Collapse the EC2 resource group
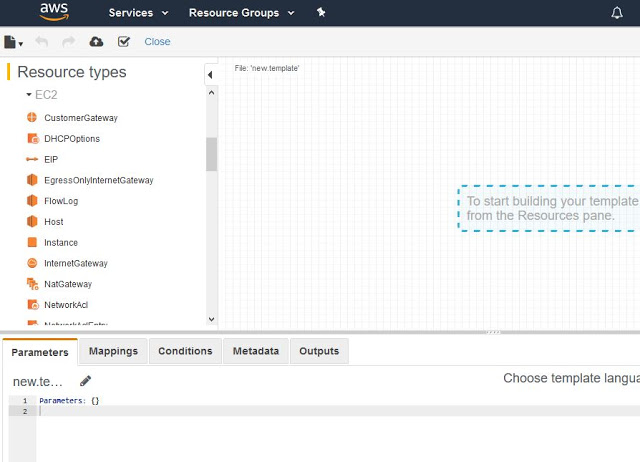This screenshot has width=640, height=462. pyautogui.click(x=29, y=95)
